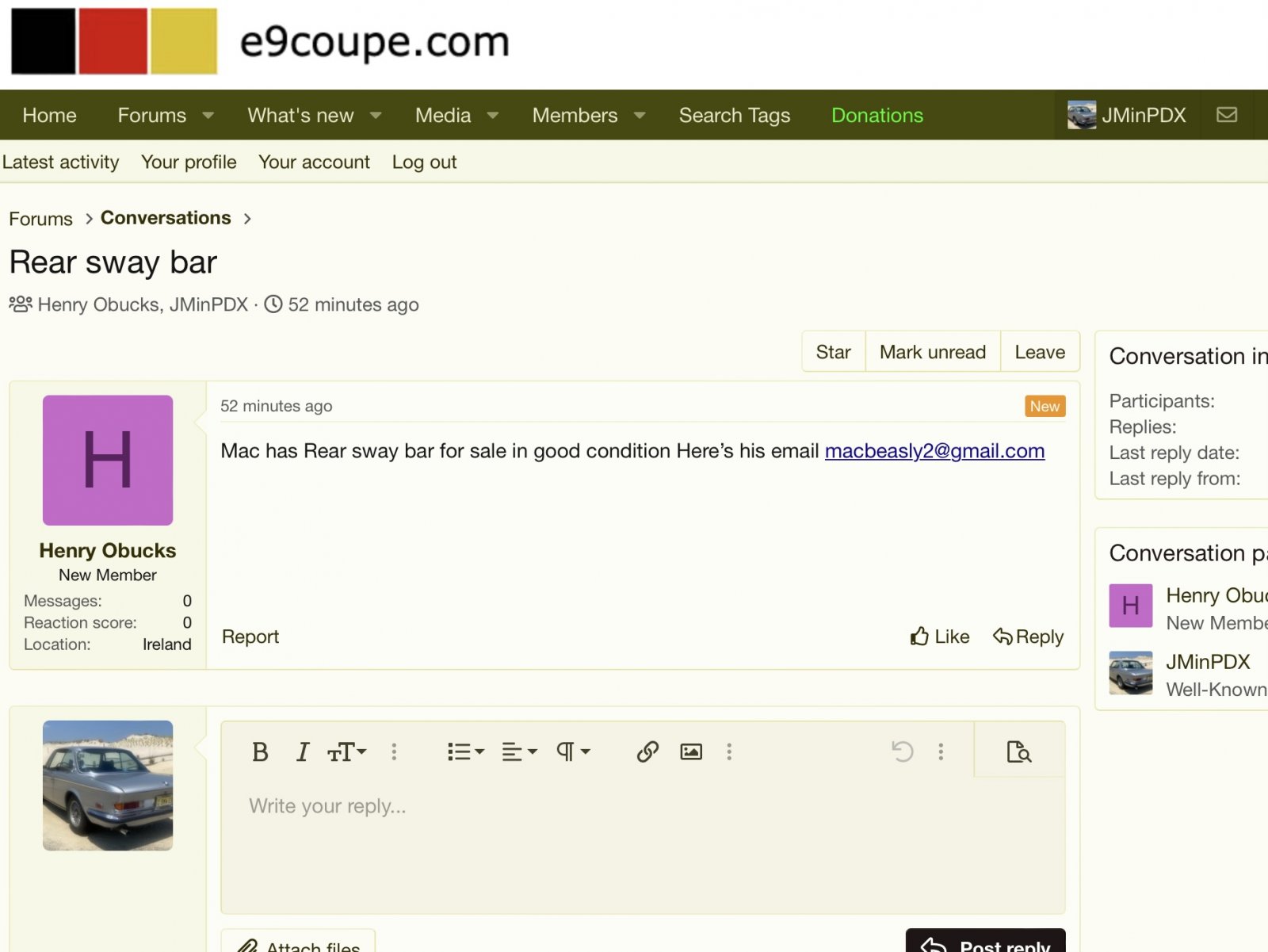Click the Mark unread button
The height and width of the screenshot is (952, 1268).
click(x=932, y=352)
